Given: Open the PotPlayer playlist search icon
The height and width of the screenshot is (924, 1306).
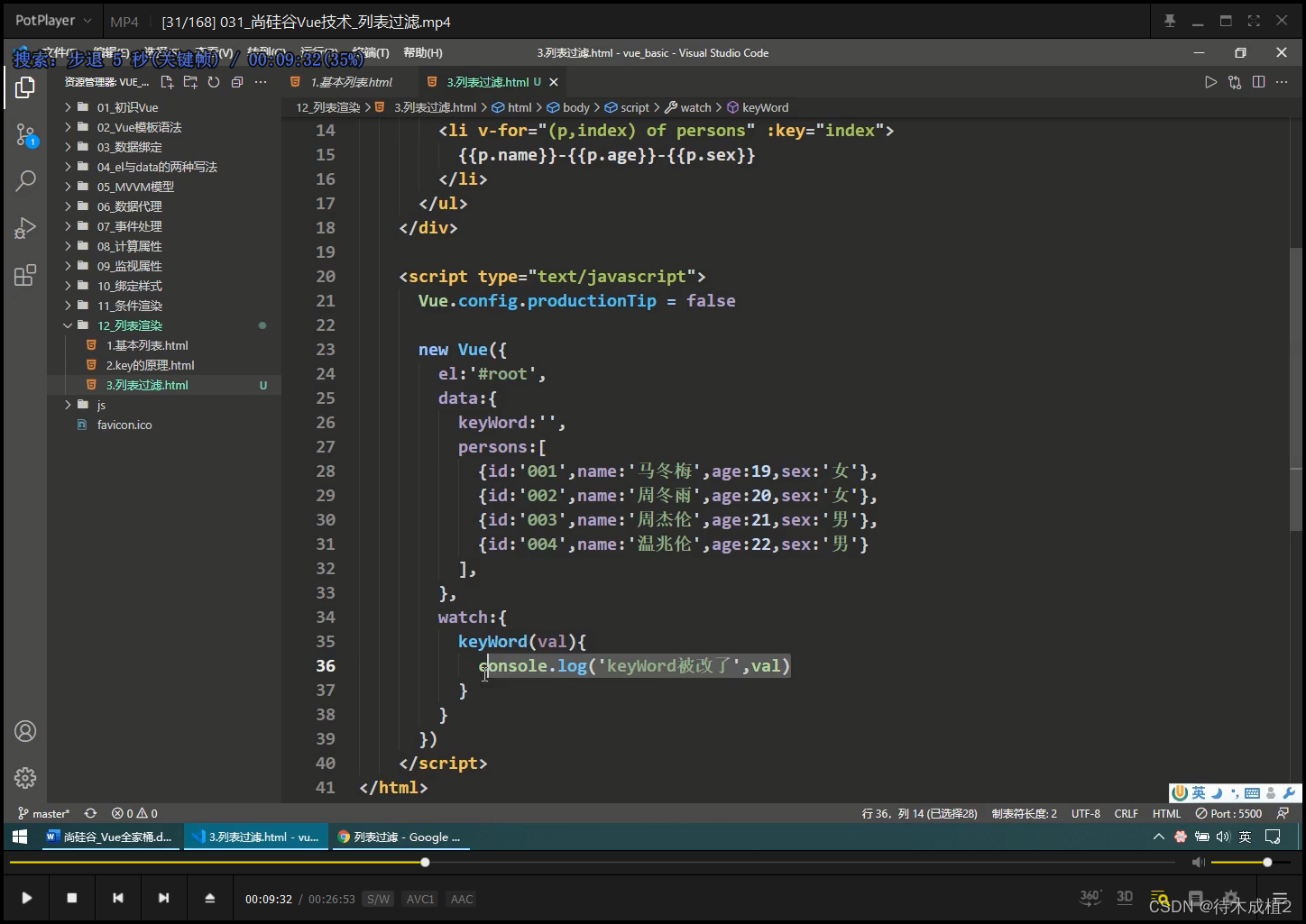Looking at the screenshot, I should [x=1159, y=899].
